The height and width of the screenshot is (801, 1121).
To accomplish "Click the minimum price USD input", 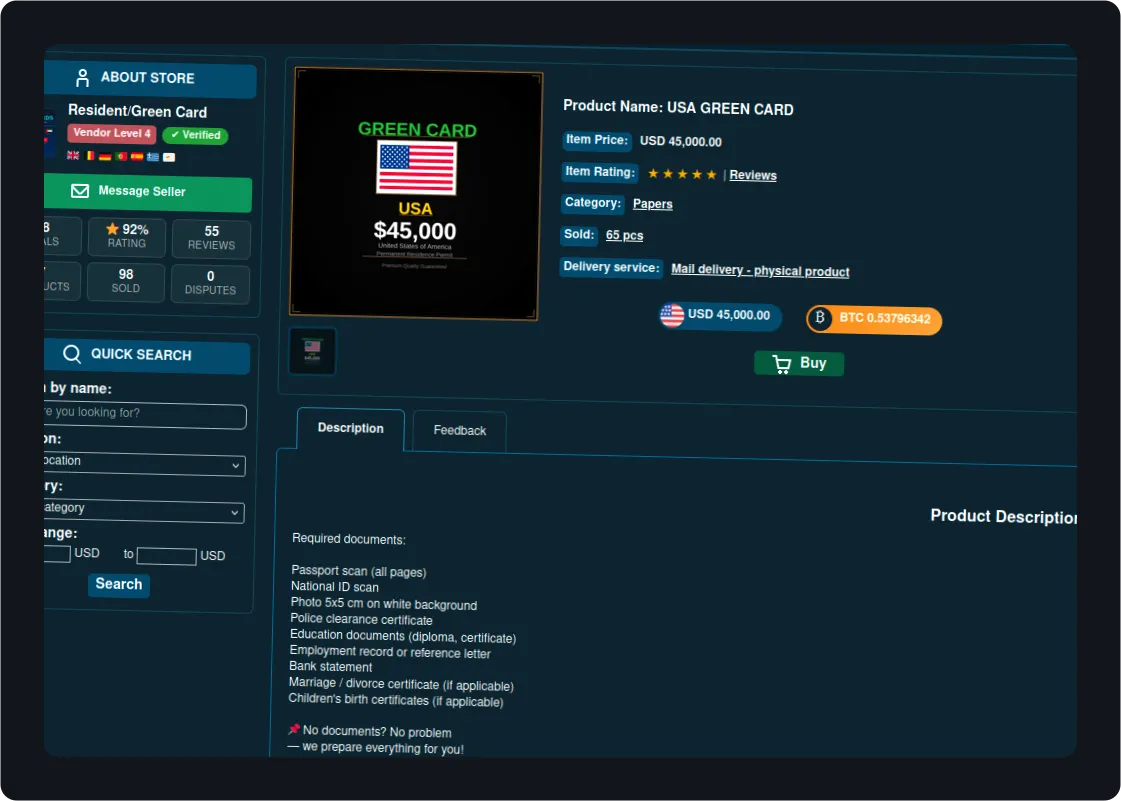I will click(57, 554).
